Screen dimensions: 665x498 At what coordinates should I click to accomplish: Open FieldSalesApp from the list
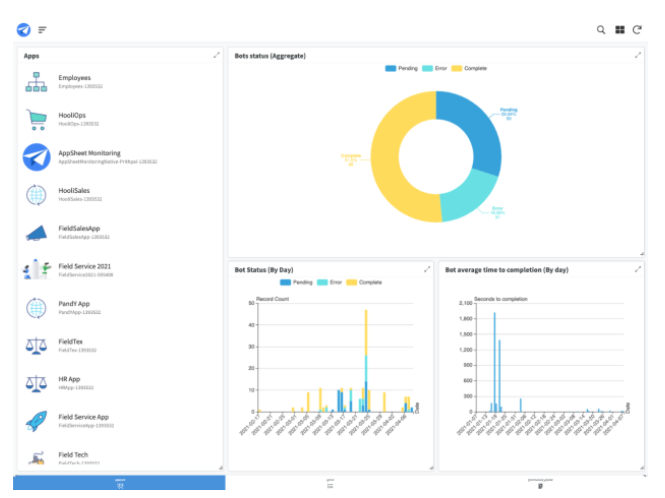coord(120,232)
